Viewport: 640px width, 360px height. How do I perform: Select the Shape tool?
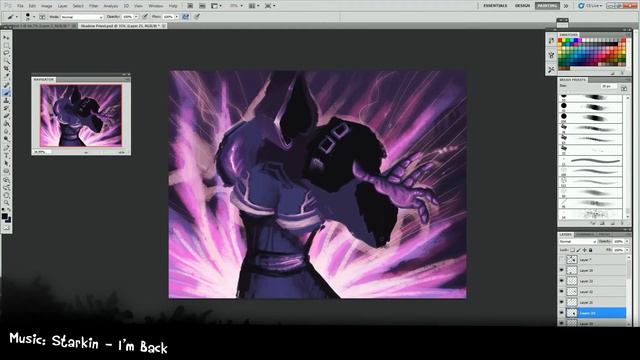6,171
